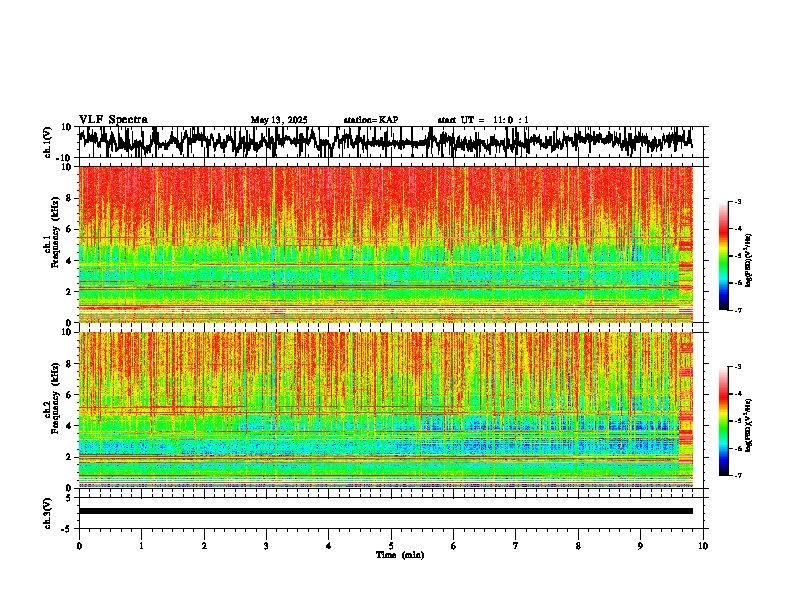The image size is (792, 612).
Task: Click the ch.1 color scale log(PSD) unit label
Action: (x=749, y=261)
